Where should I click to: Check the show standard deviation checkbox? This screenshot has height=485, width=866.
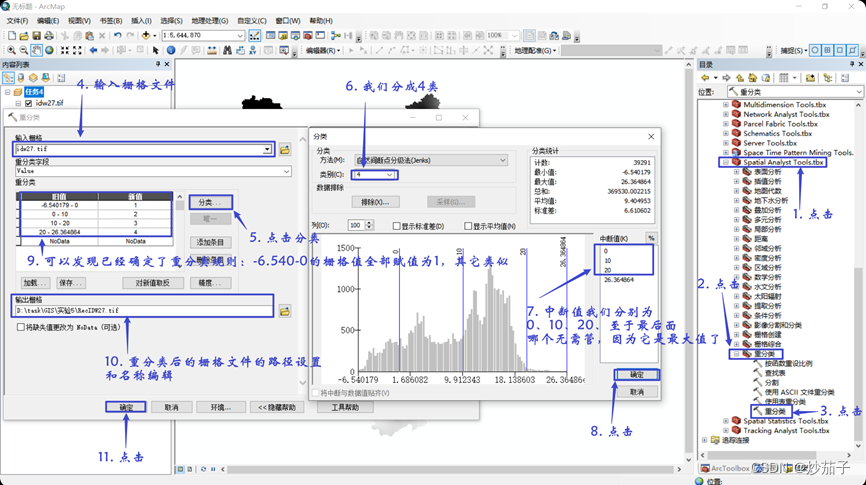tap(396, 226)
